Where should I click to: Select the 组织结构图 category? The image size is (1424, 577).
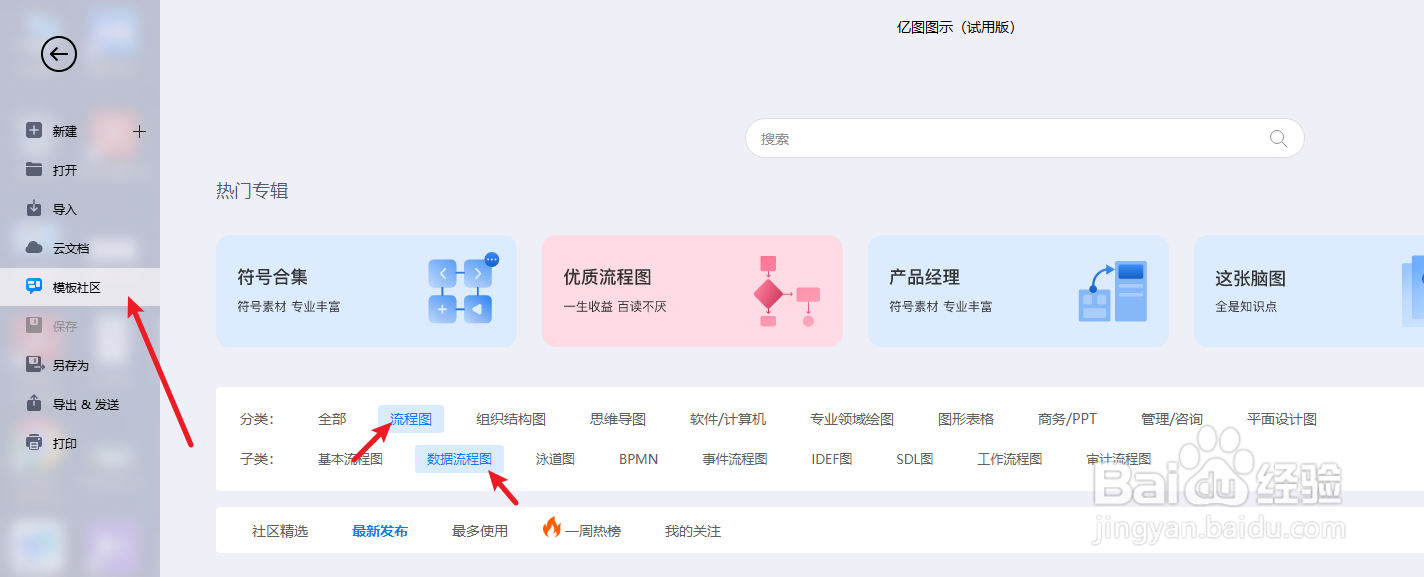tap(511, 419)
